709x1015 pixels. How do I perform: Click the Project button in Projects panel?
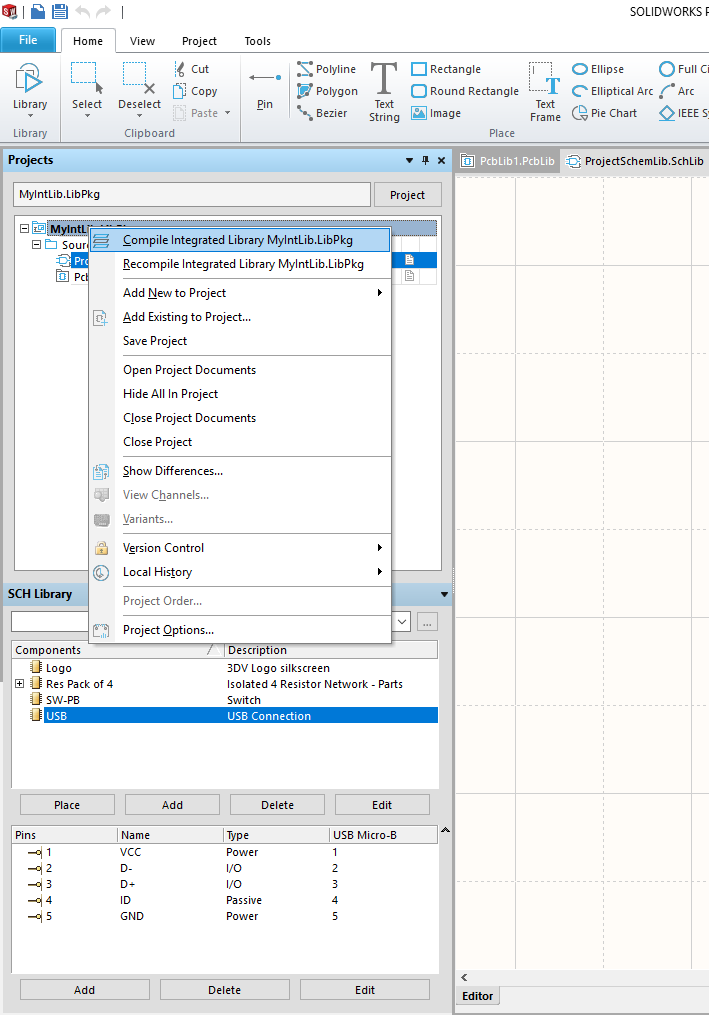[x=407, y=195]
